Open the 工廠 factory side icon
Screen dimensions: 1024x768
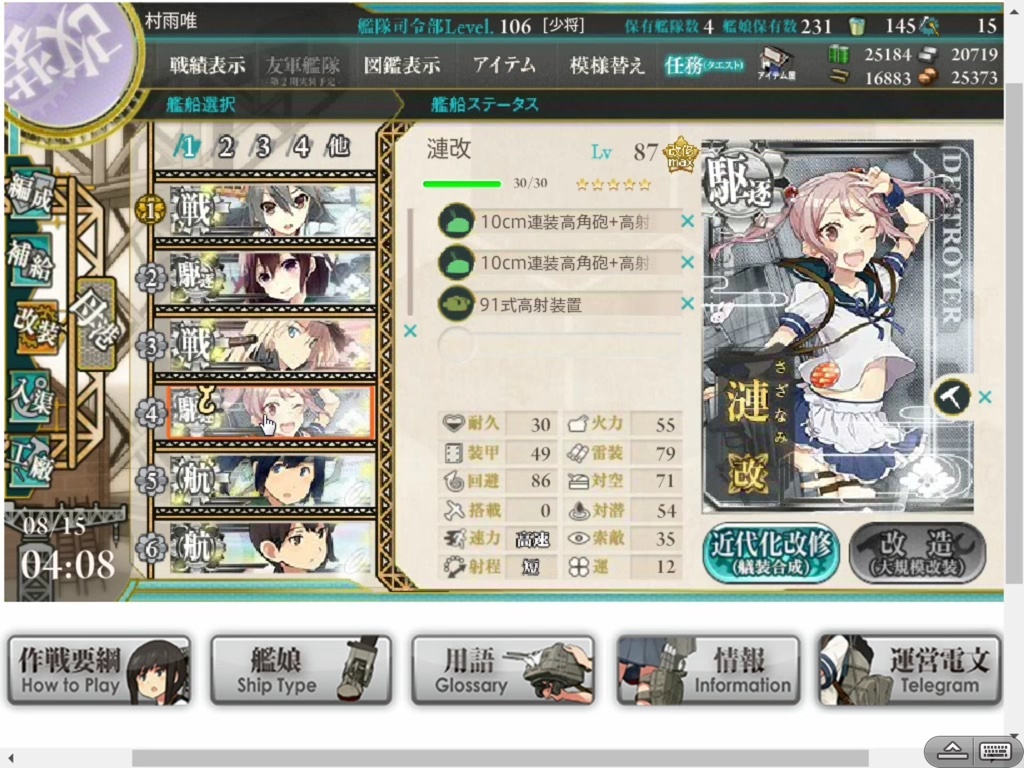(x=31, y=461)
